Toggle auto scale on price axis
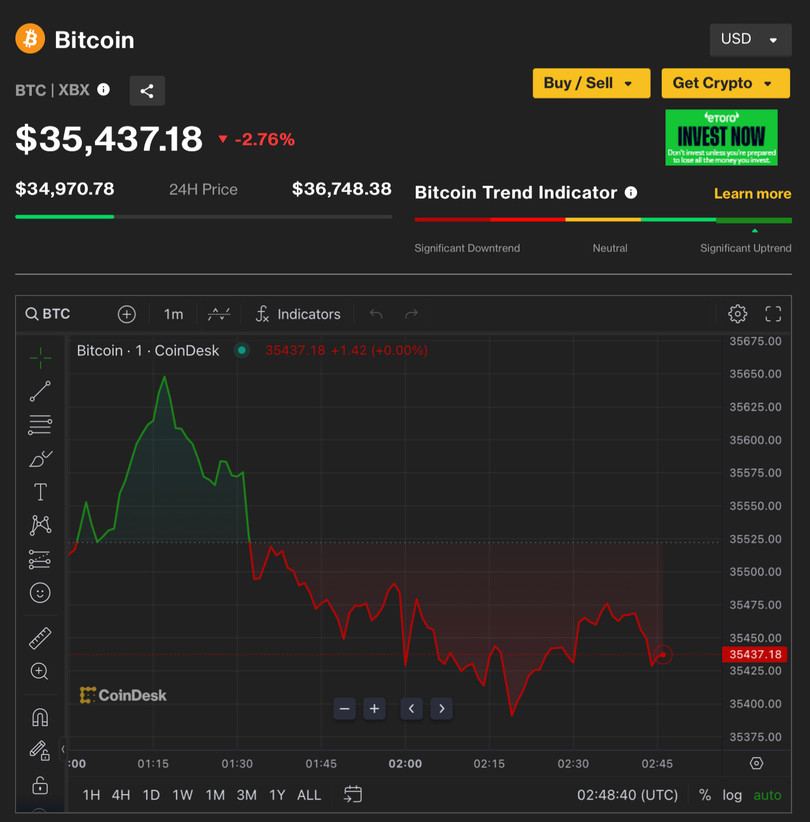Screen dimensions: 810x822 click(x=767, y=795)
